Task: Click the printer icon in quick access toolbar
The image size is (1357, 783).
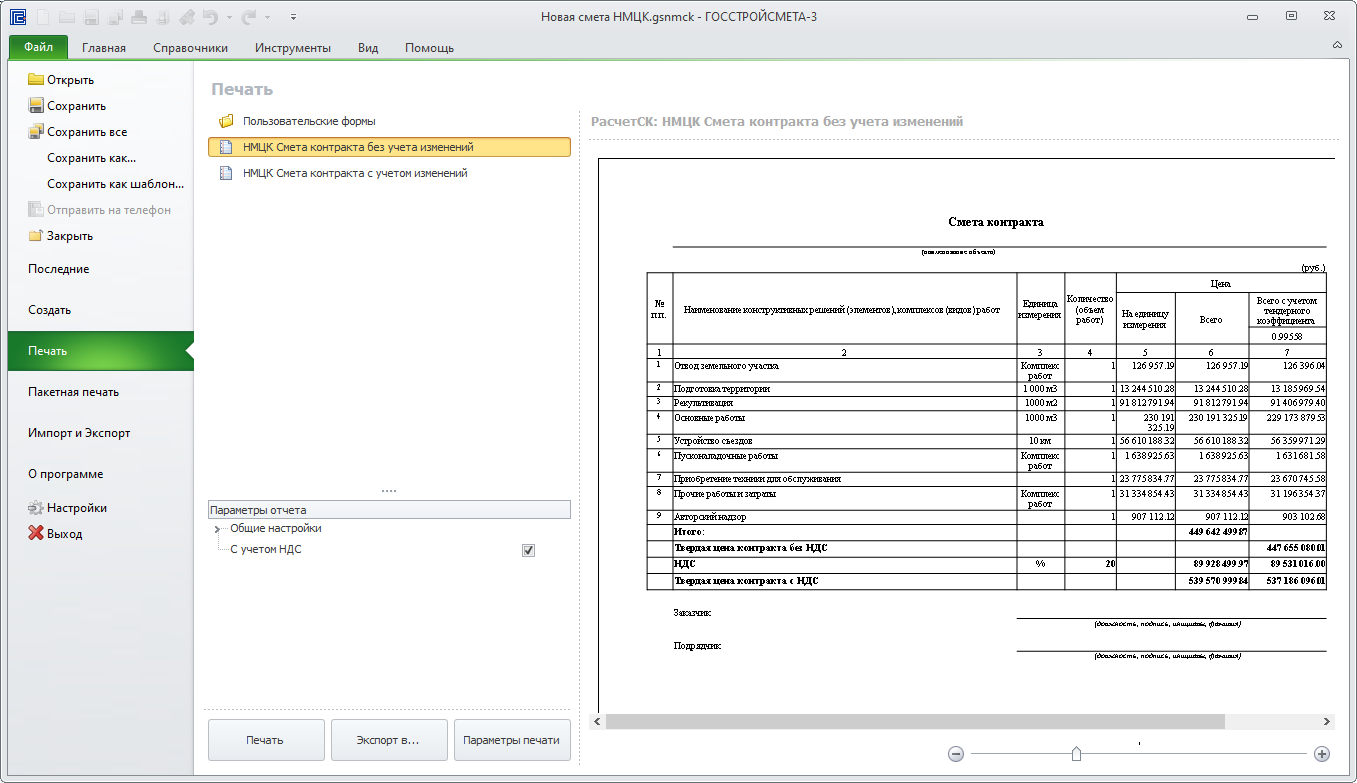Action: [139, 16]
